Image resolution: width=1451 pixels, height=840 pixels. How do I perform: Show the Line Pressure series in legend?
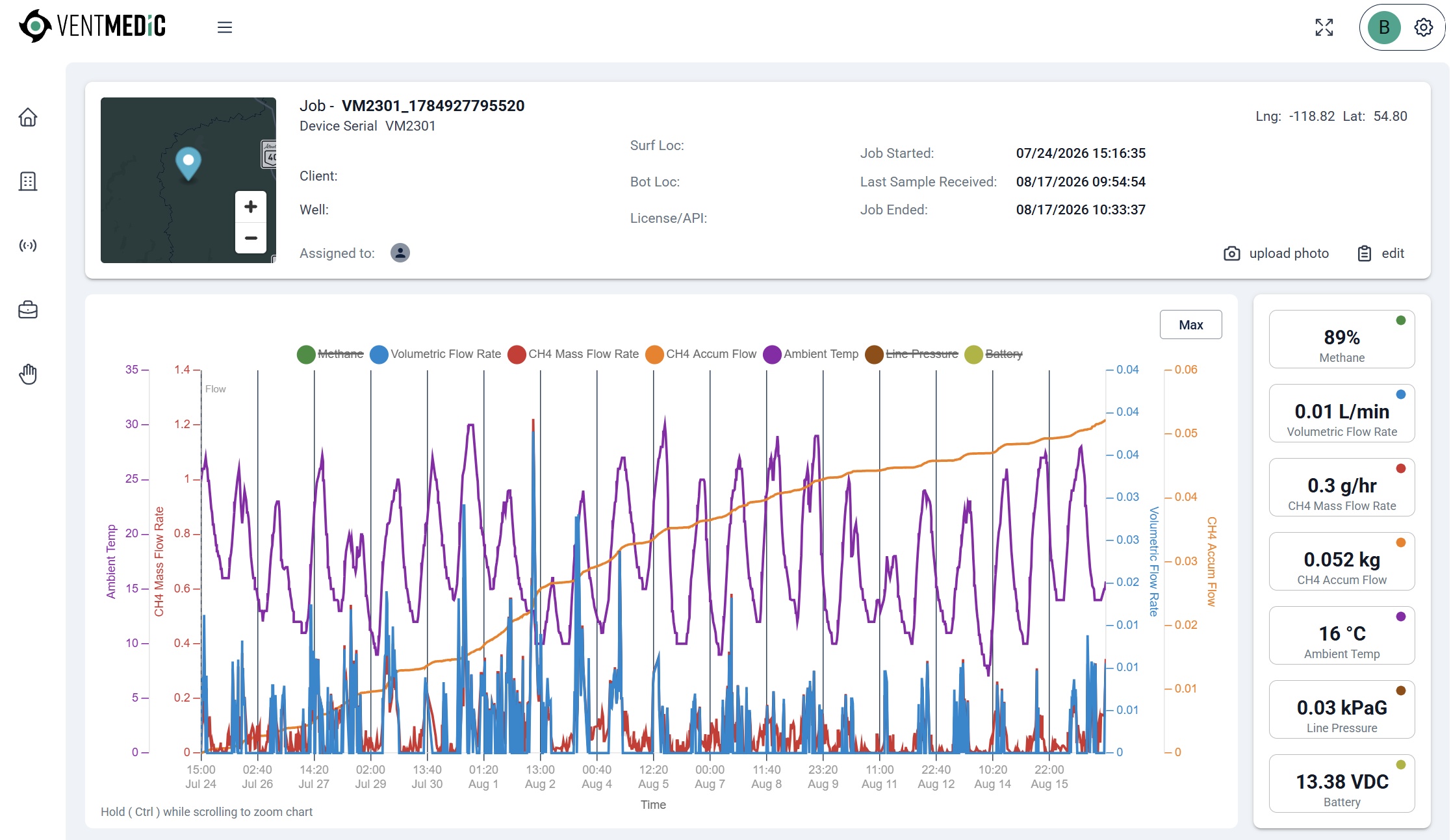pos(912,354)
